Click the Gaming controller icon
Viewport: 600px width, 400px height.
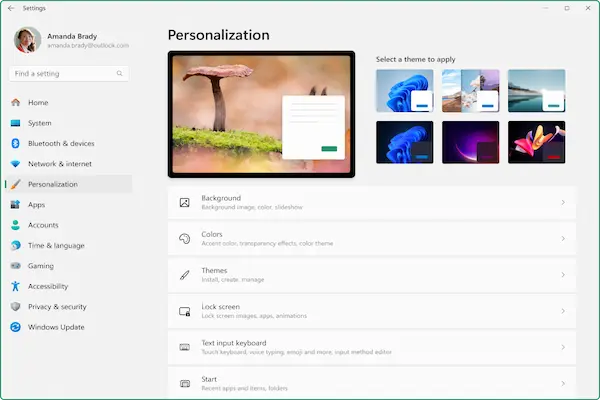[15, 266]
